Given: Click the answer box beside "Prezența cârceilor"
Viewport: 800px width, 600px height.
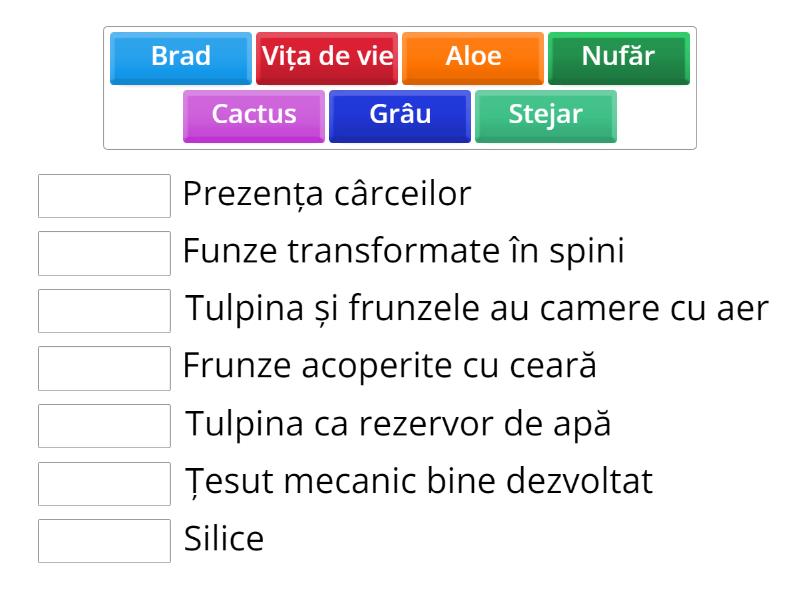Looking at the screenshot, I should click(x=104, y=196).
